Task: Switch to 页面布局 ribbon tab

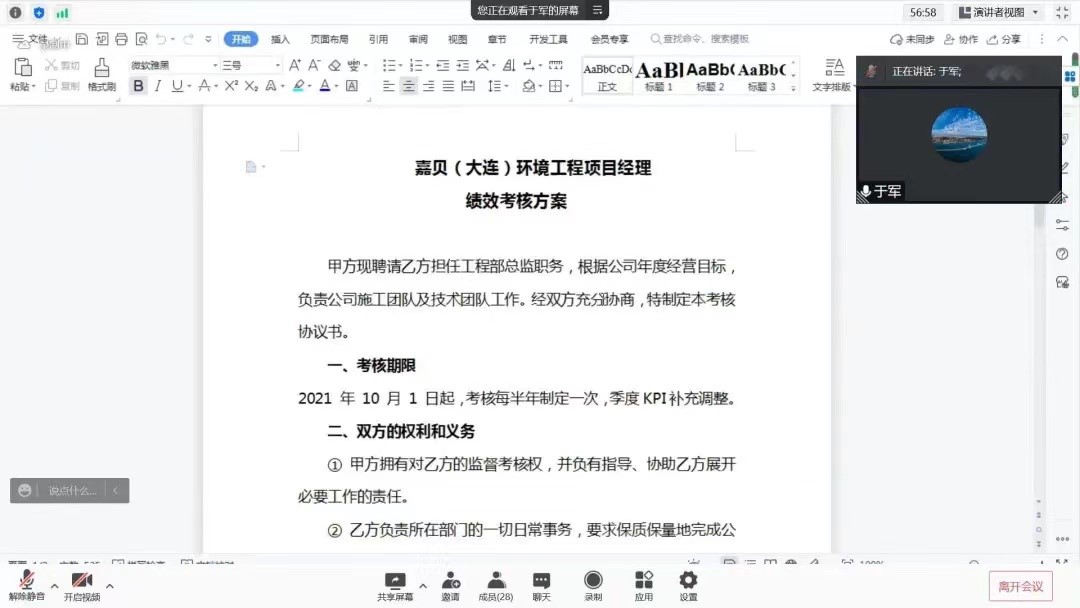Action: point(329,39)
